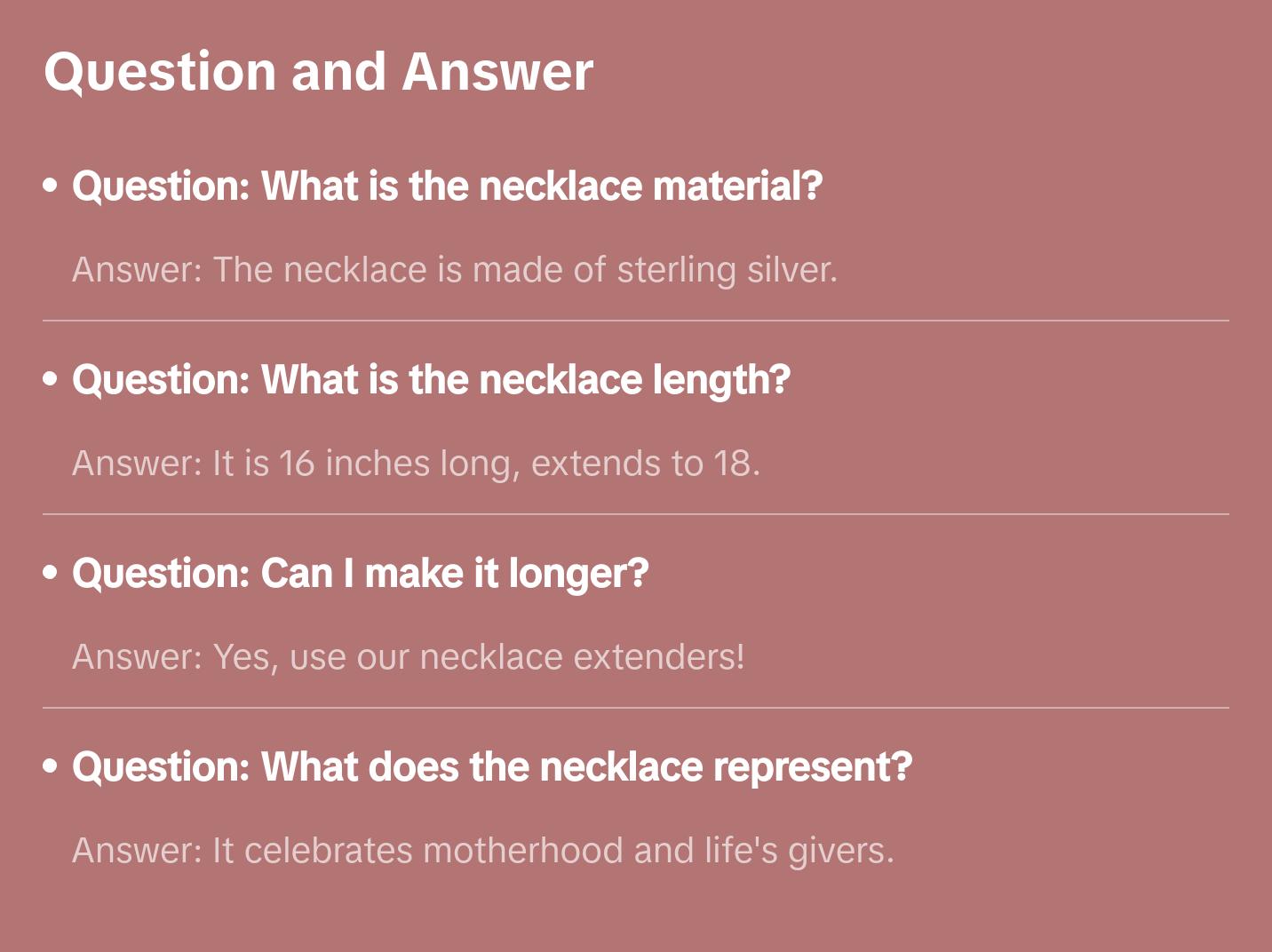
Task: Expand 'What is the necklace length?' question
Action: click(431, 380)
